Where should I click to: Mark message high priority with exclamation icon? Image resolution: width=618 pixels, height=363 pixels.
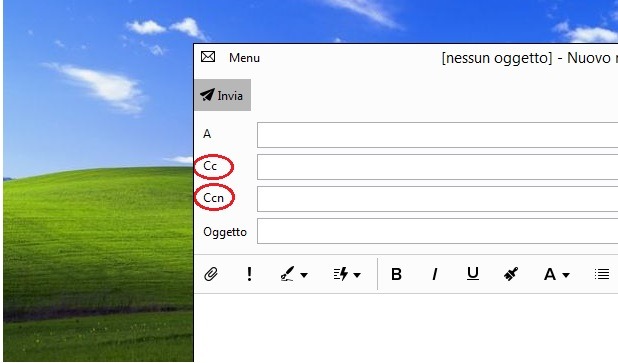point(249,274)
